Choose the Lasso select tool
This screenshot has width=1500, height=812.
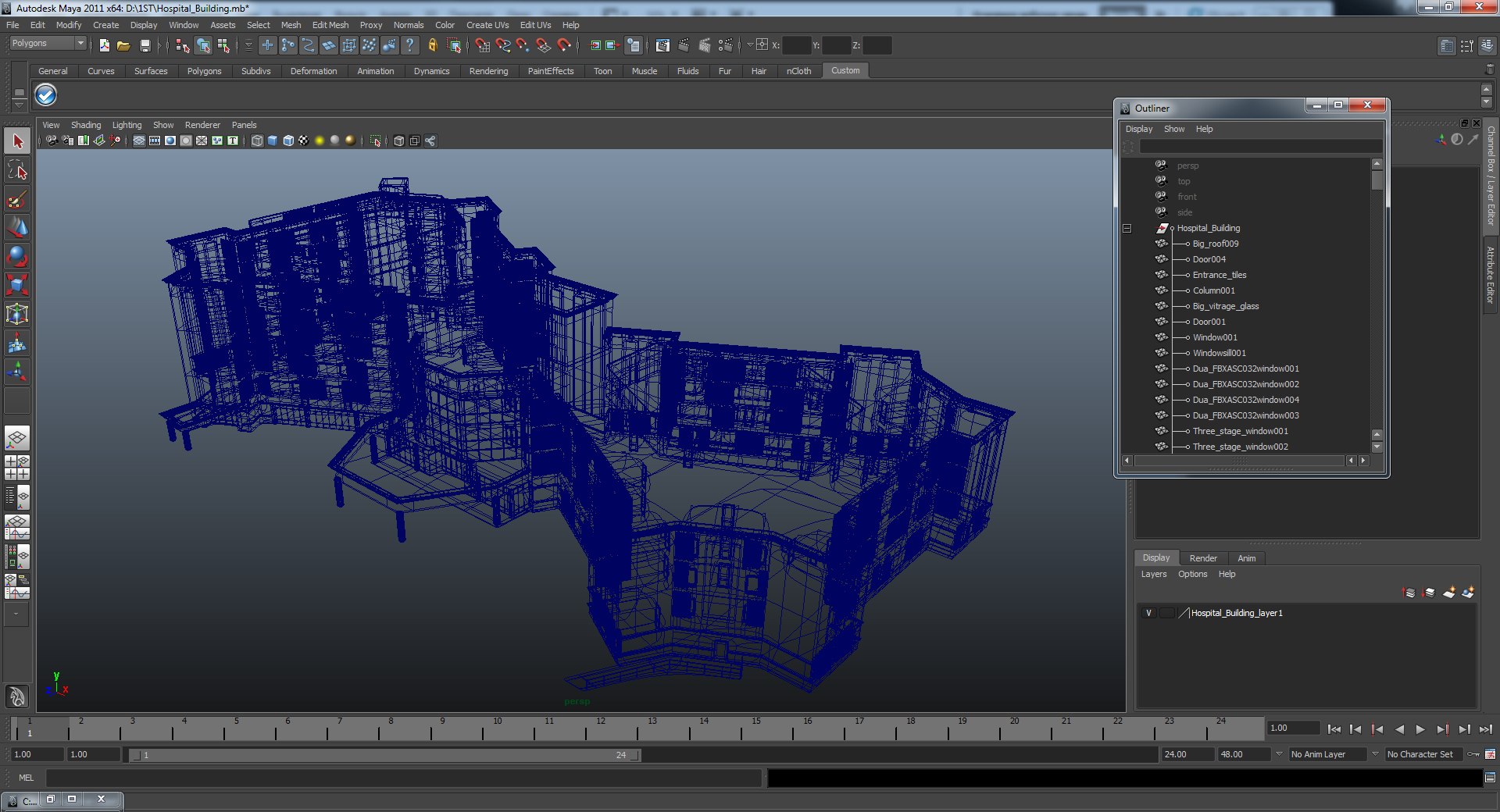pos(17,170)
